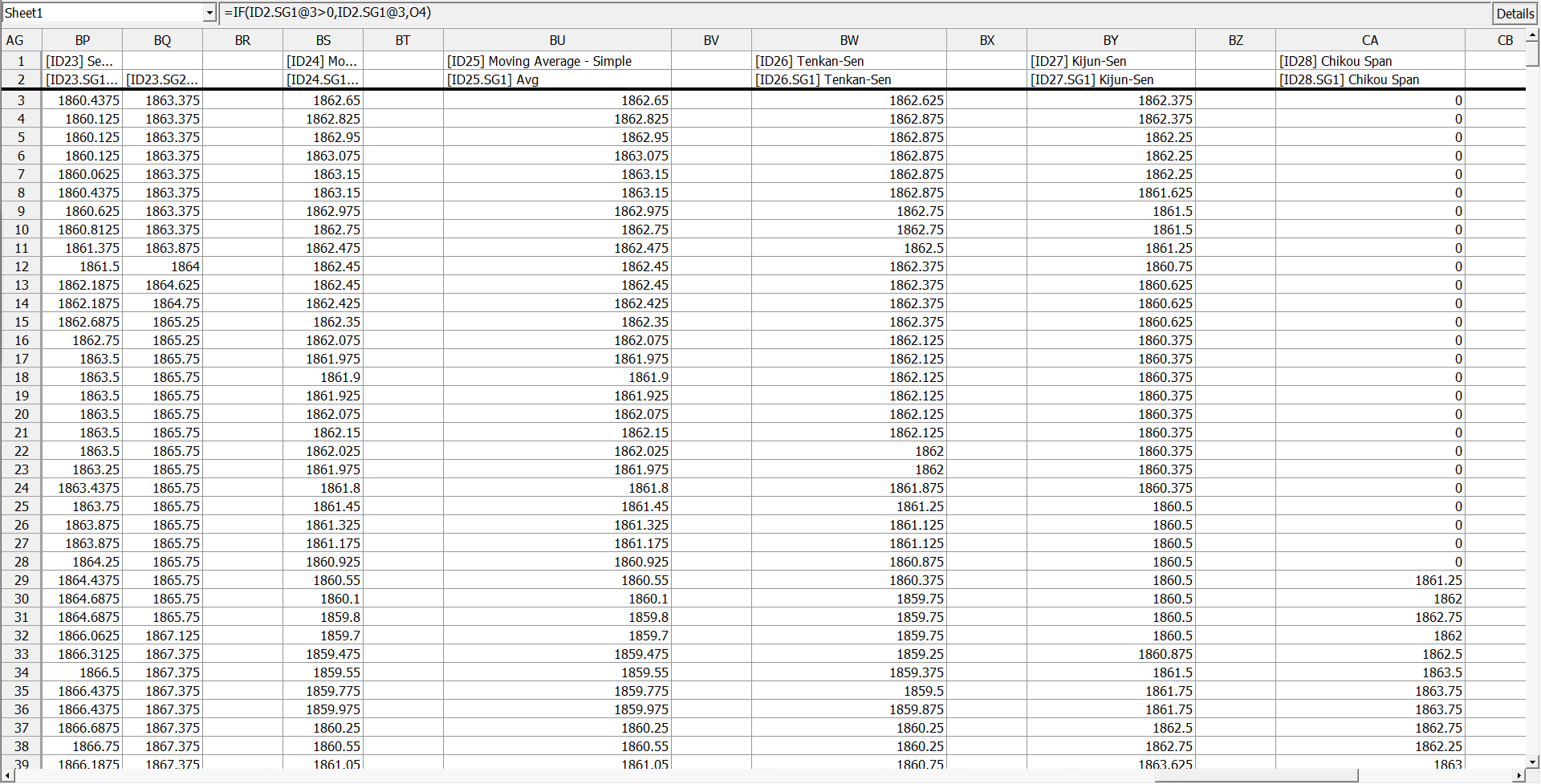This screenshot has width=1541, height=784.
Task: Click the '[ID26.SG1] Tenkan-Sen' cell
Action: [849, 79]
